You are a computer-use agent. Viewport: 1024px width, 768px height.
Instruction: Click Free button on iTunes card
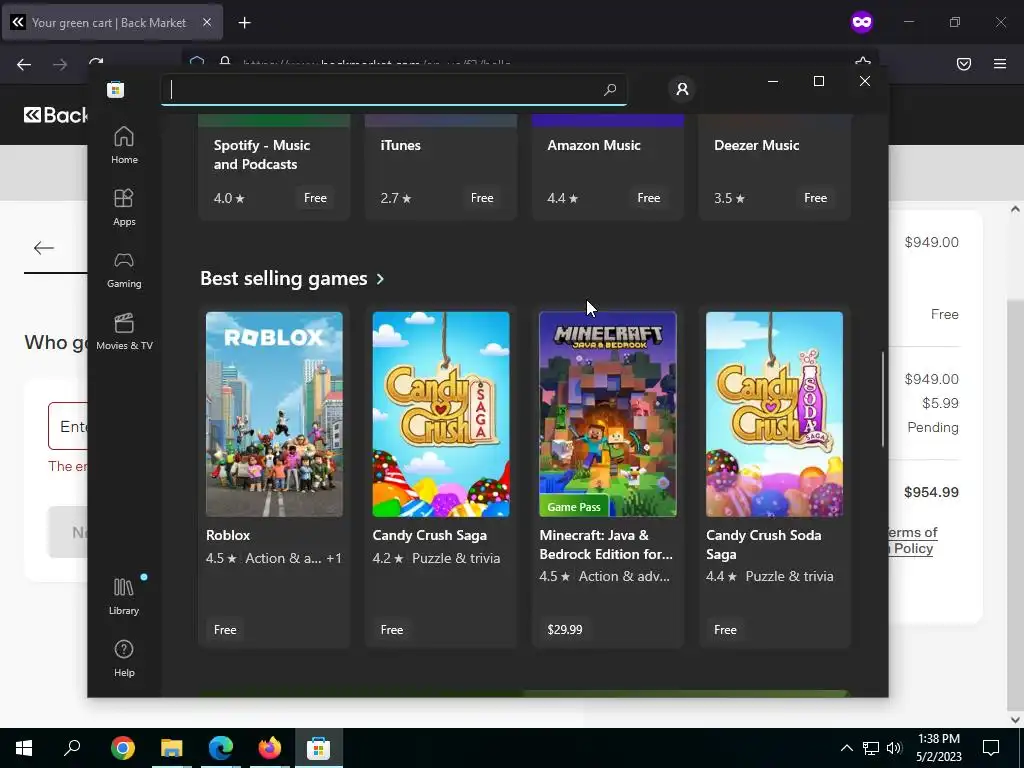pos(482,198)
